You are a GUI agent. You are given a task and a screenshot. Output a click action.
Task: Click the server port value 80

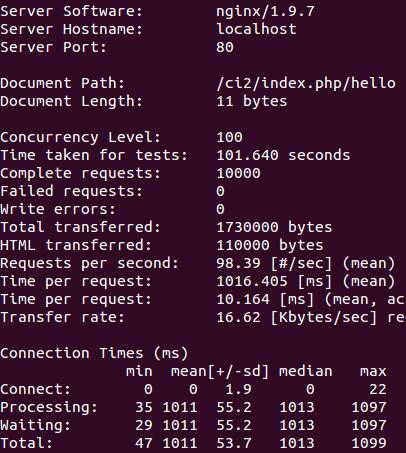click(225, 47)
